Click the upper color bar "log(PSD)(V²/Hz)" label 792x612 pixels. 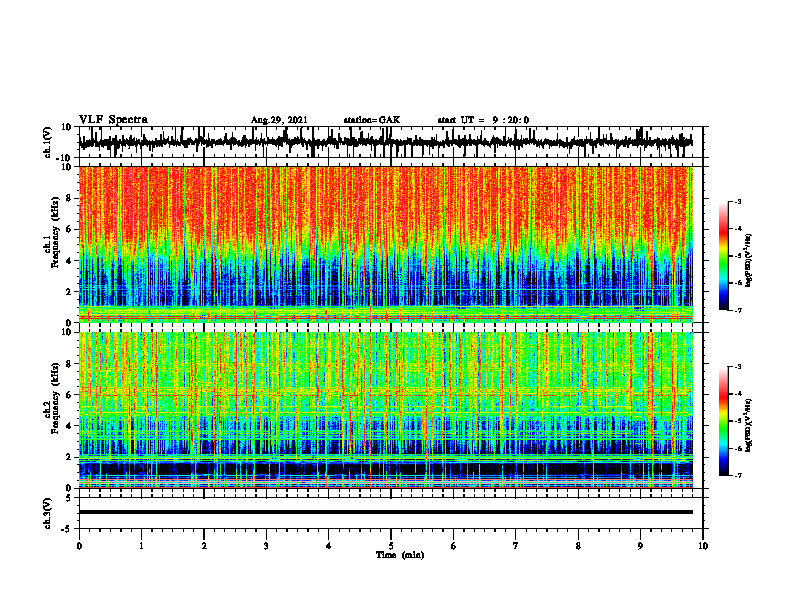coord(749,260)
